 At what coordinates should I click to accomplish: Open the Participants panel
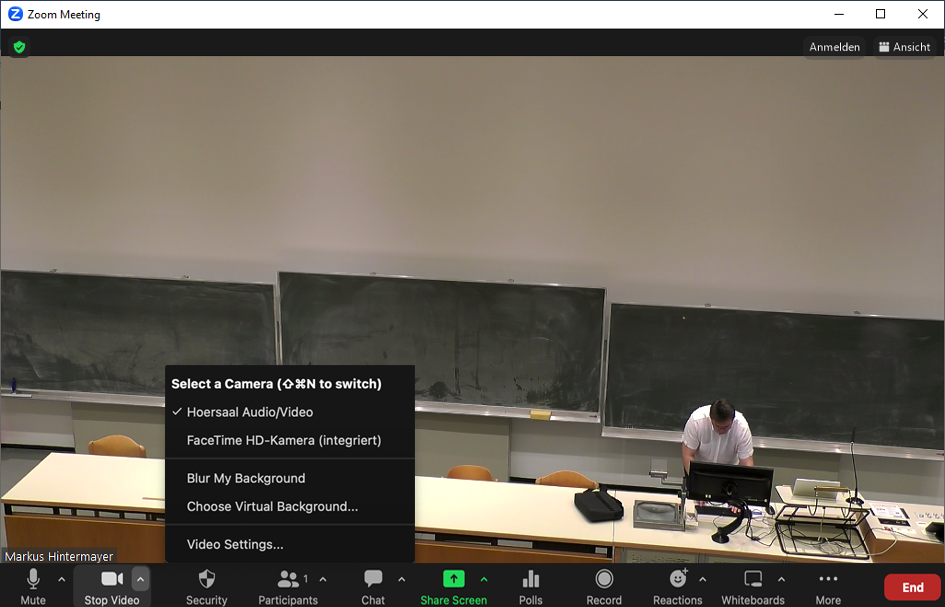tap(287, 586)
